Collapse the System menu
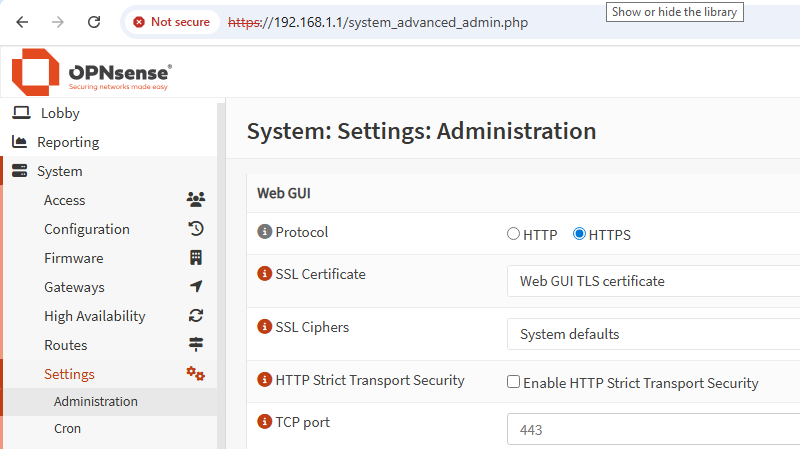 point(60,171)
